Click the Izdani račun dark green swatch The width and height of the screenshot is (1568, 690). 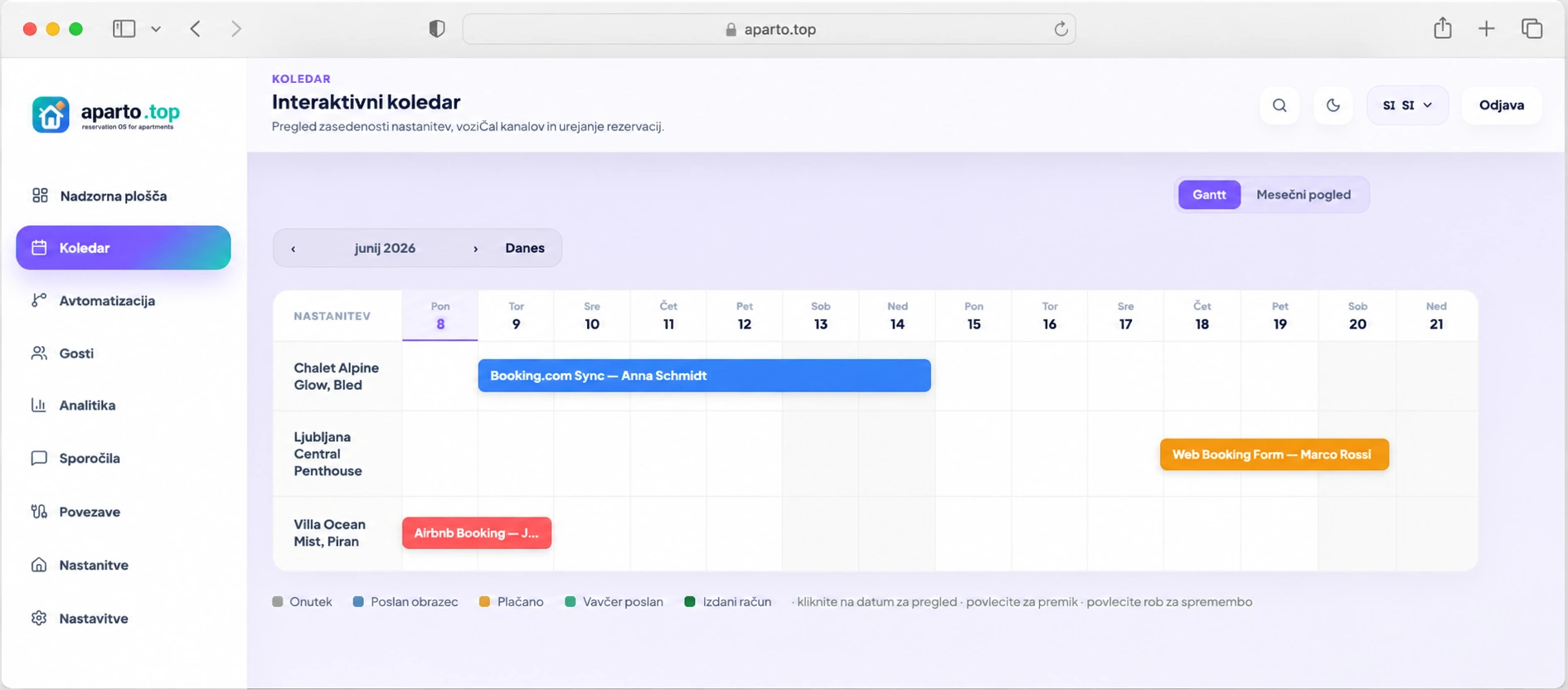coord(690,601)
